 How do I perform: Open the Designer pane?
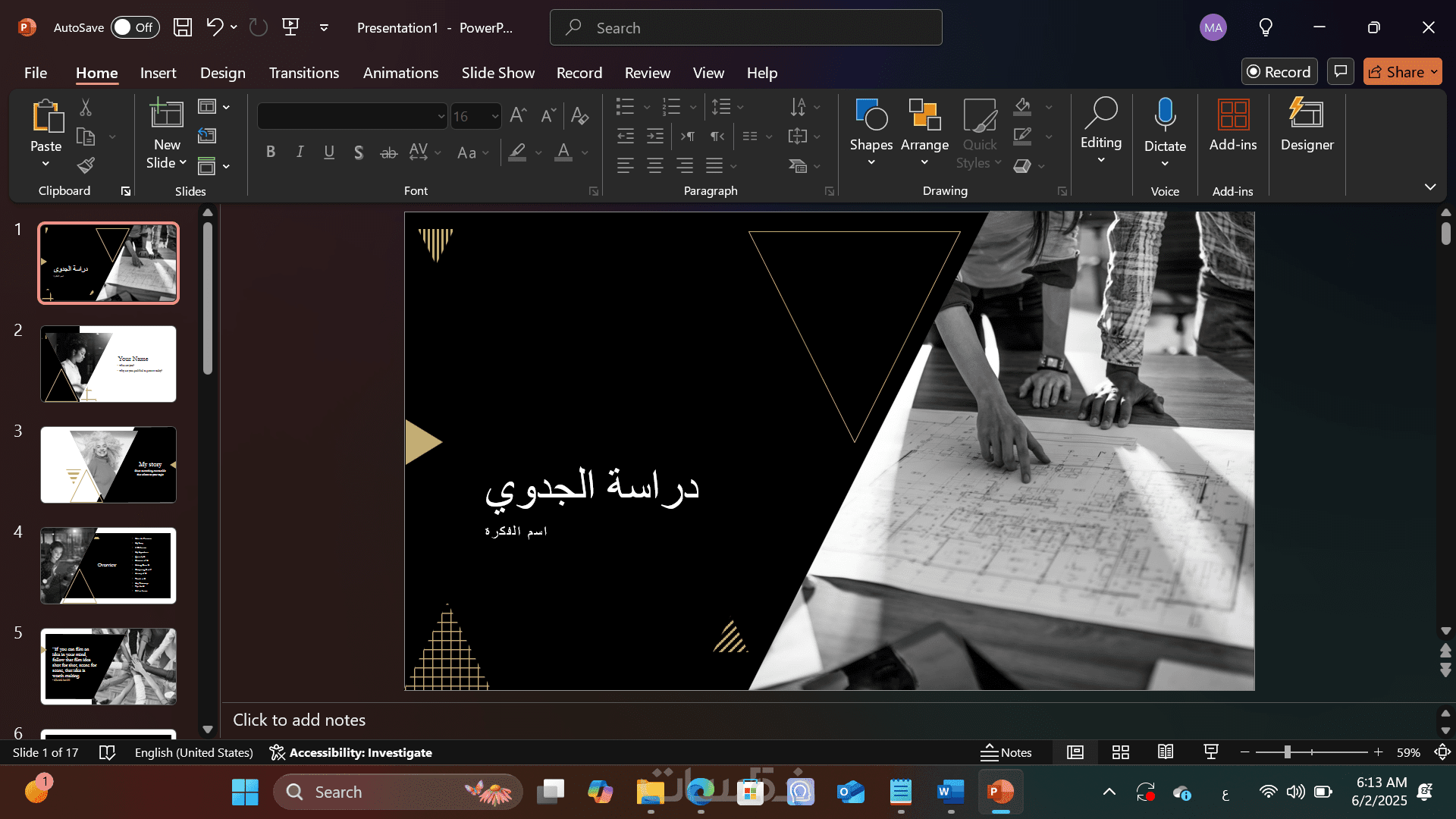click(x=1306, y=125)
